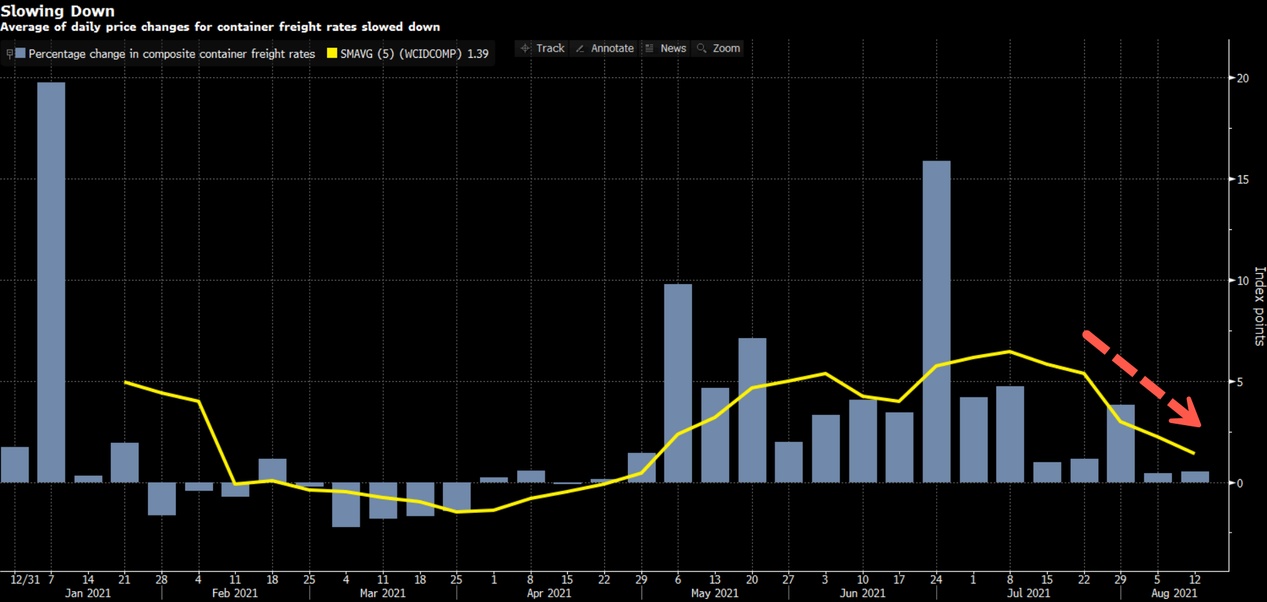Click the legend pin icon
The height and width of the screenshot is (602, 1267).
click(8, 54)
